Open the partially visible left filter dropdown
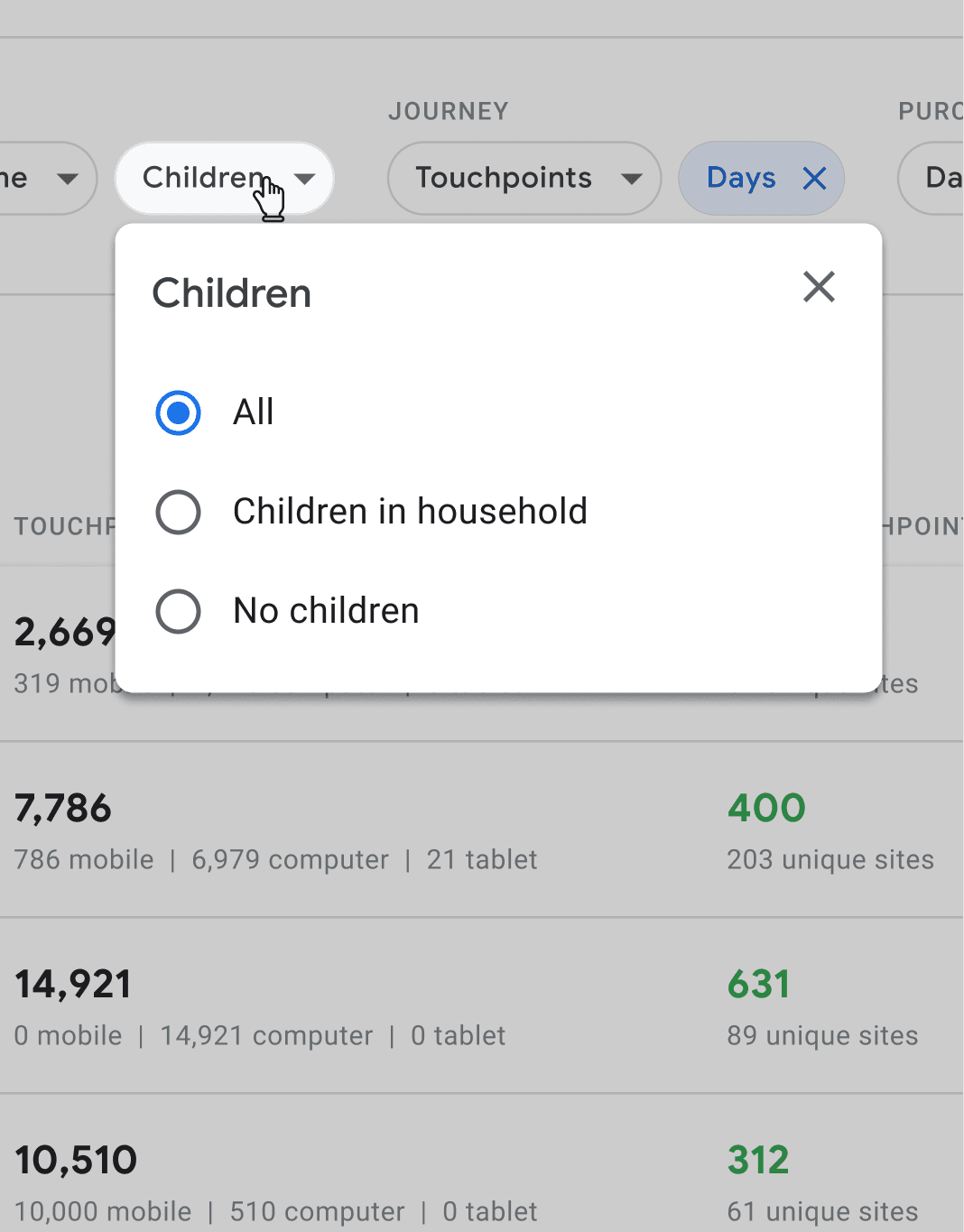Viewport: 964px width, 1232px height. (45, 179)
